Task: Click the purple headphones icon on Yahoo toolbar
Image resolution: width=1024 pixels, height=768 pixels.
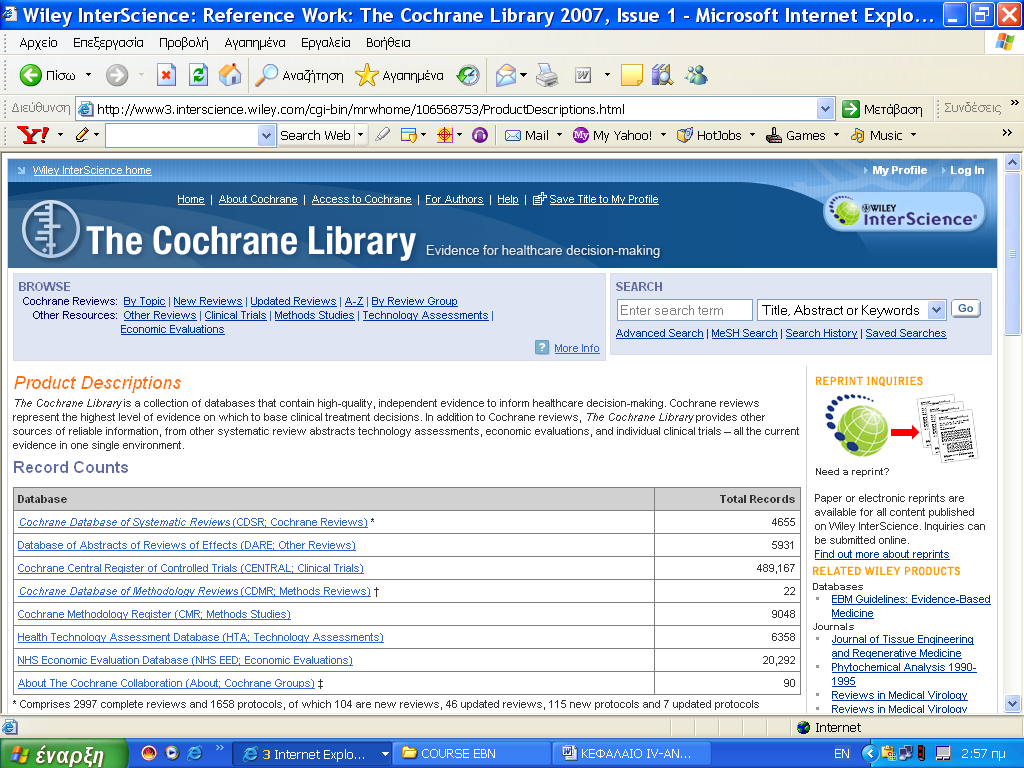Action: point(480,135)
